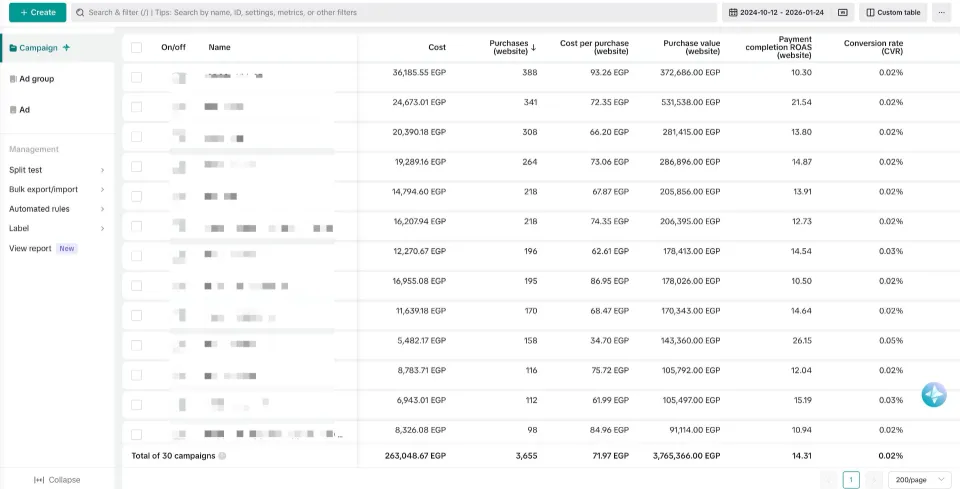The image size is (960, 489).
Task: Click the info icon next to Total of 30 campaigns
Action: [222, 456]
